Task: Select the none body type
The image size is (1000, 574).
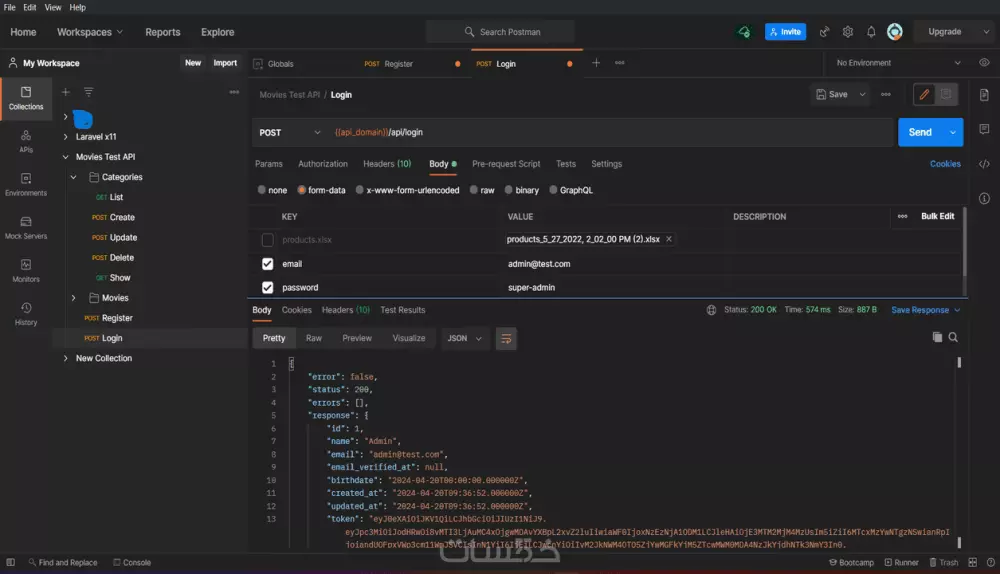Action: point(261,190)
